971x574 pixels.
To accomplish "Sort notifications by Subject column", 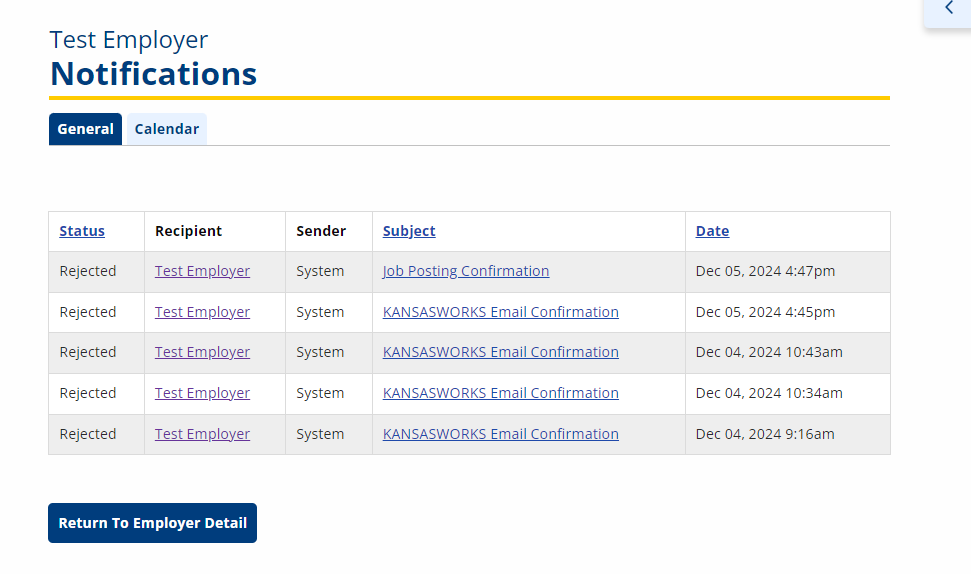I will point(409,231).
